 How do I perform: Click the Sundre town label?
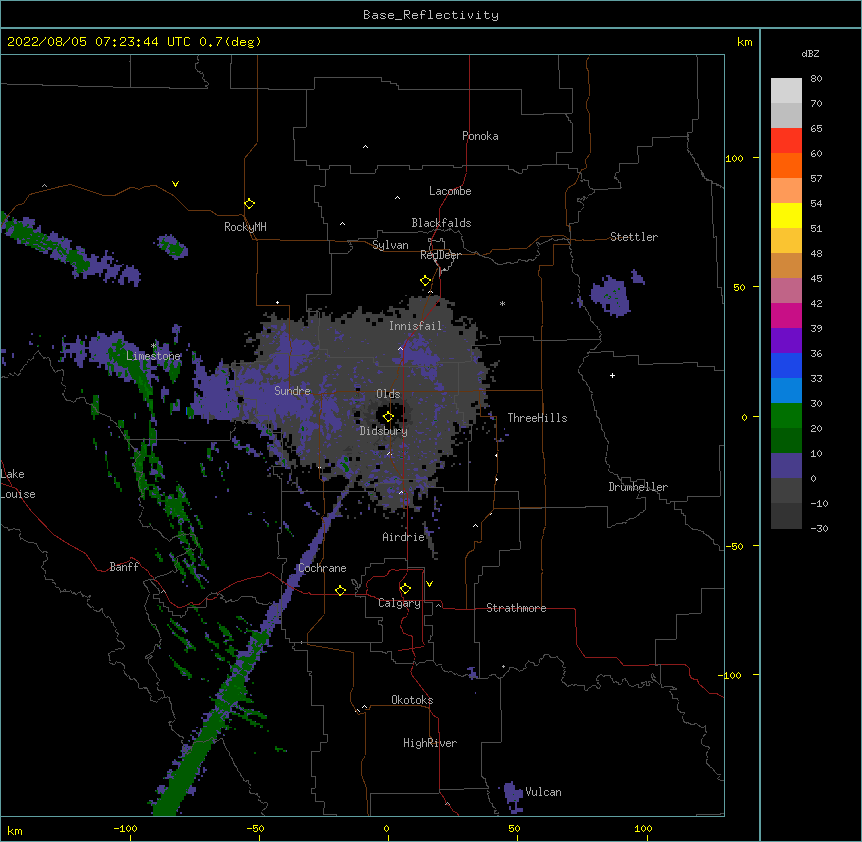pyautogui.click(x=292, y=391)
